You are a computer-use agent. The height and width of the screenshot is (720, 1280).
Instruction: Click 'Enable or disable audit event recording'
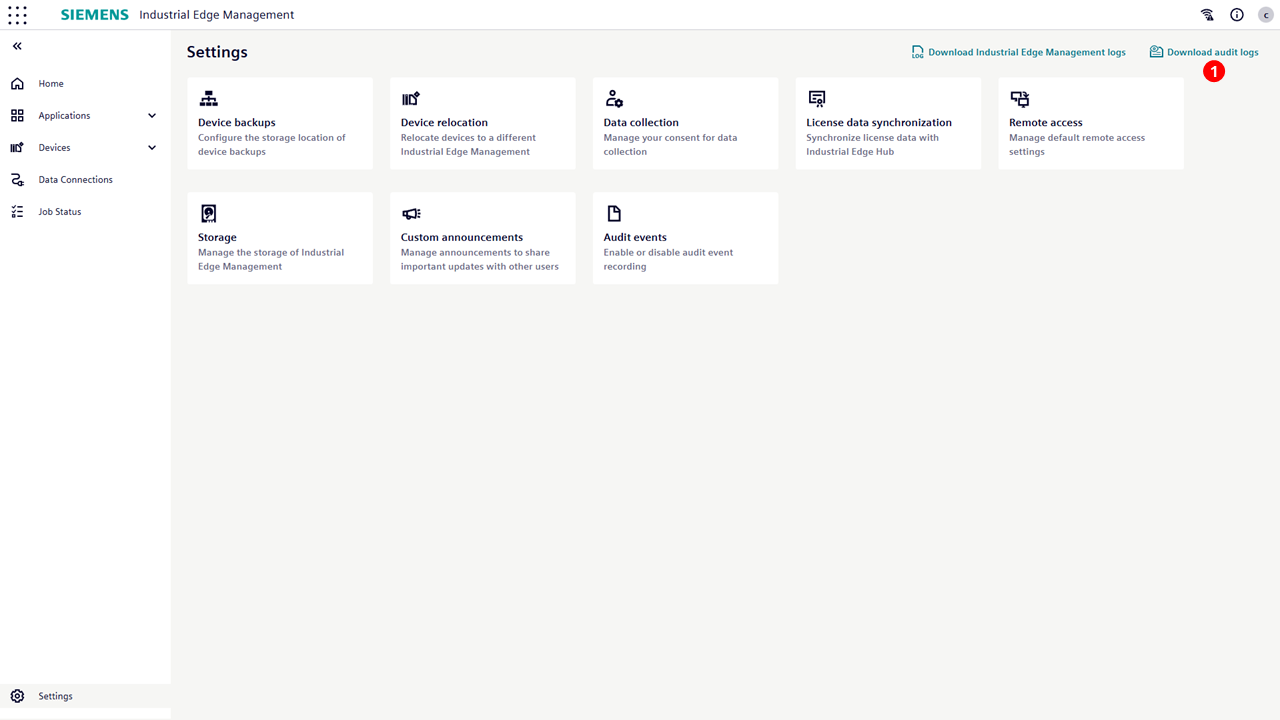tap(668, 260)
